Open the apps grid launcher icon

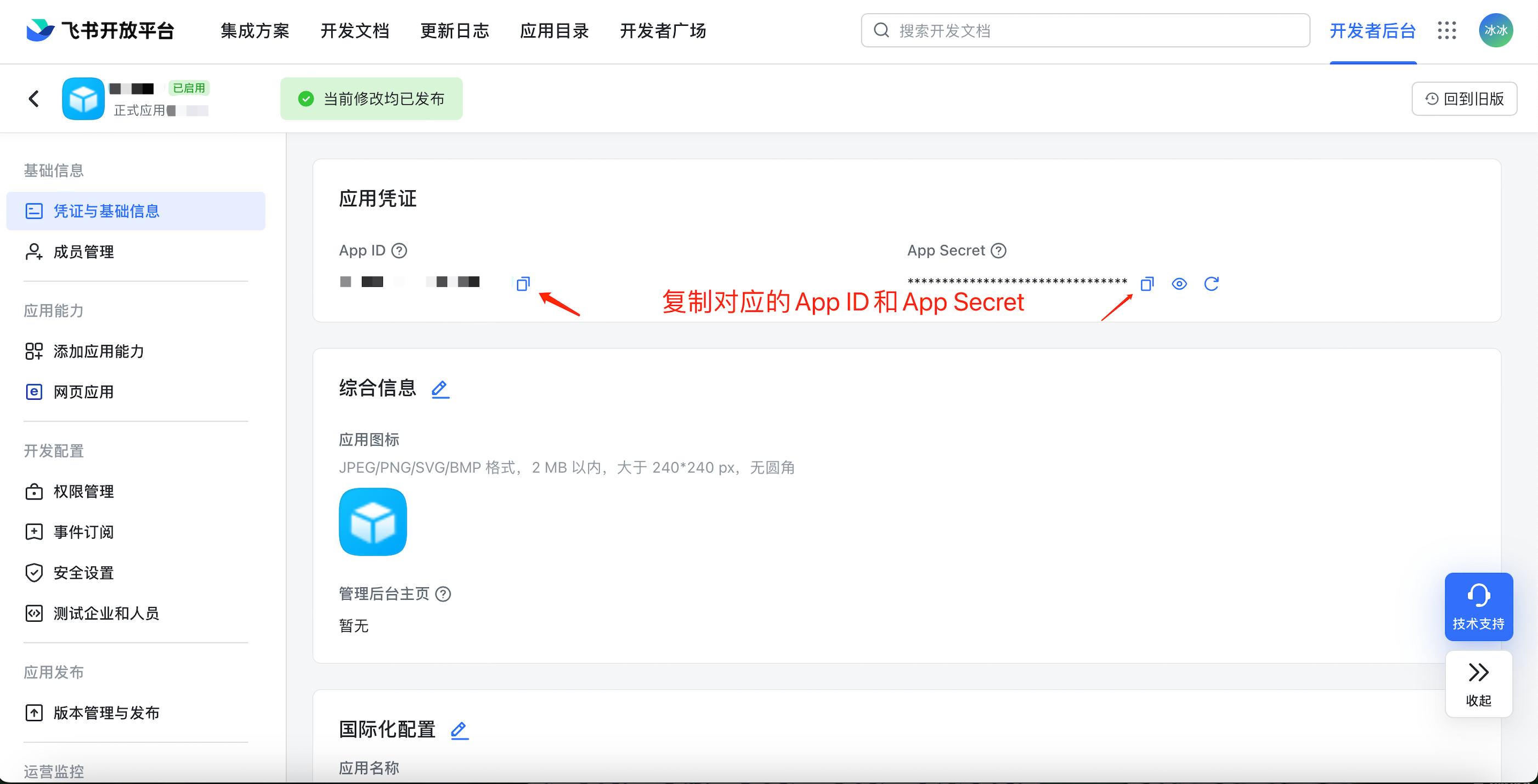pos(1446,31)
